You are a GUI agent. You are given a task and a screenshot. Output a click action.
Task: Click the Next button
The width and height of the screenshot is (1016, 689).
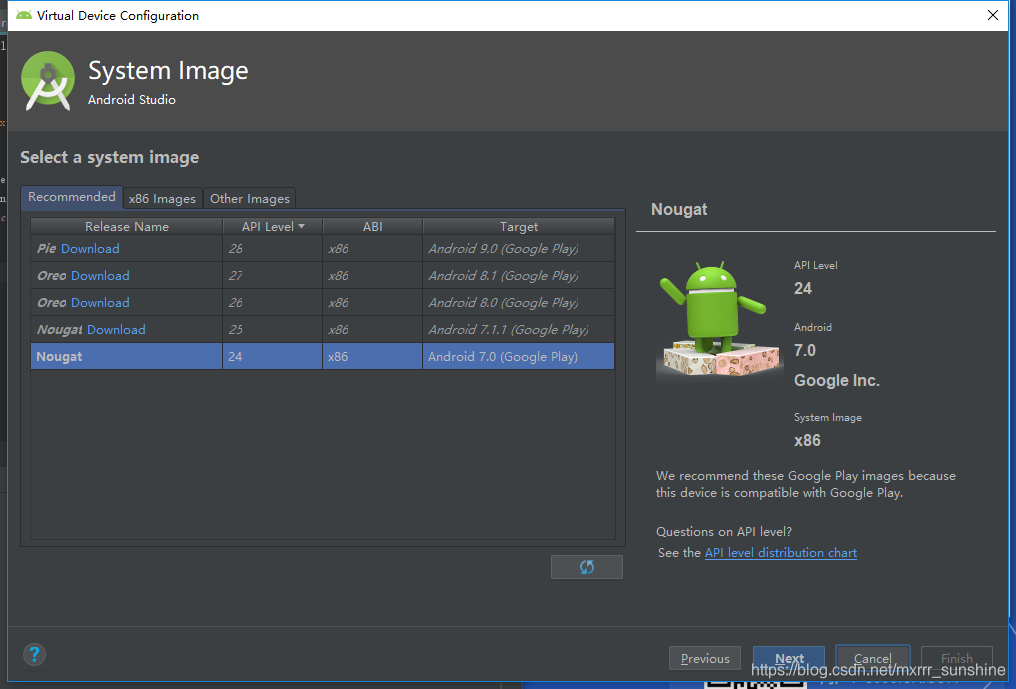tap(789, 659)
